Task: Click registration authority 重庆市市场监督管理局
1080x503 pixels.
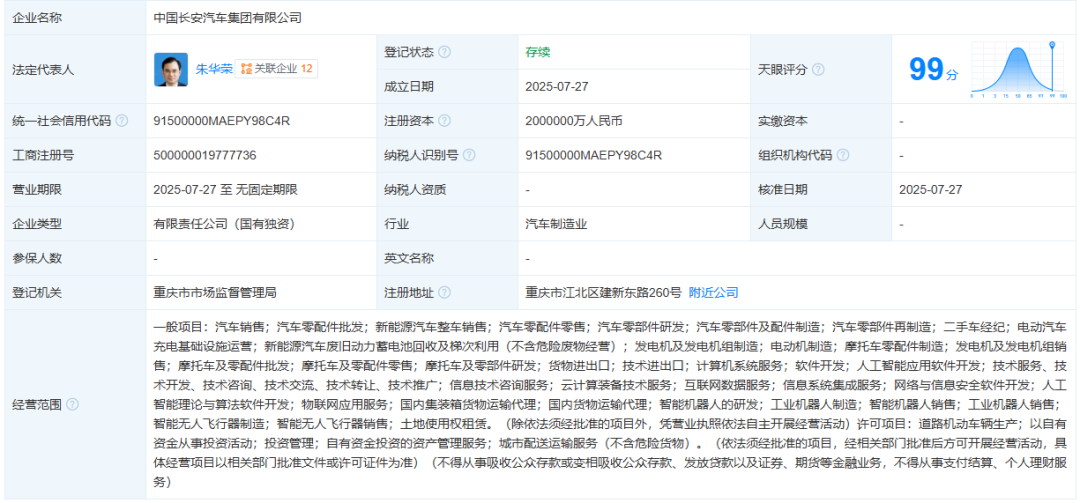Action: click(215, 293)
